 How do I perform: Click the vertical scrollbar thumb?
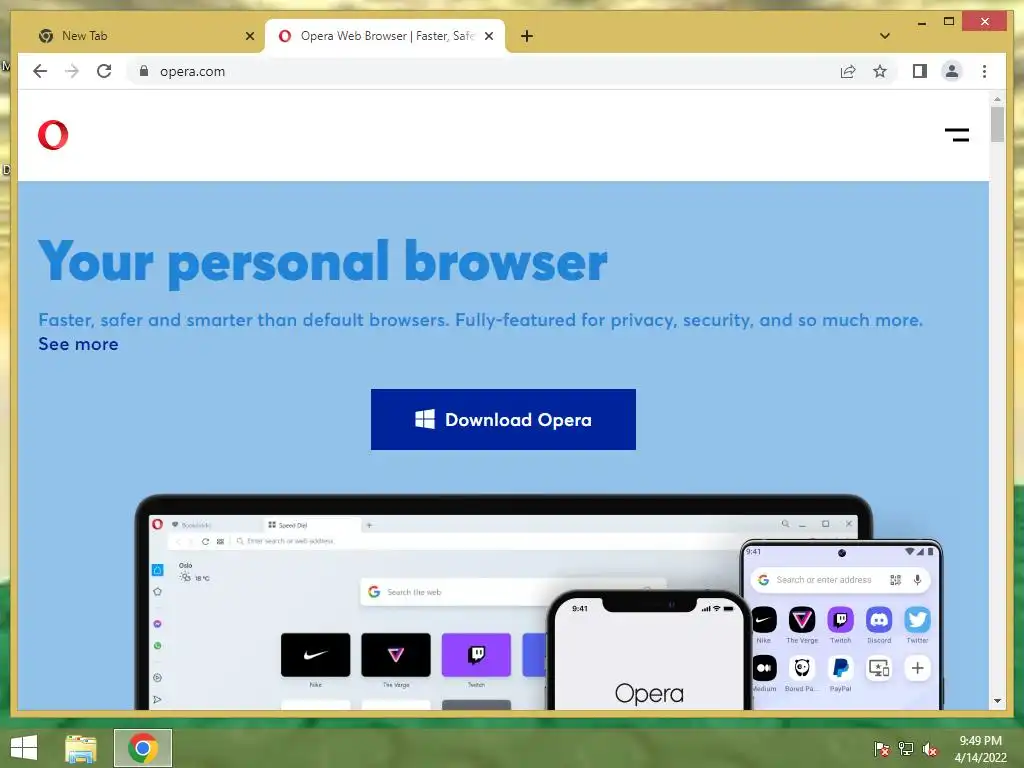pyautogui.click(x=997, y=124)
